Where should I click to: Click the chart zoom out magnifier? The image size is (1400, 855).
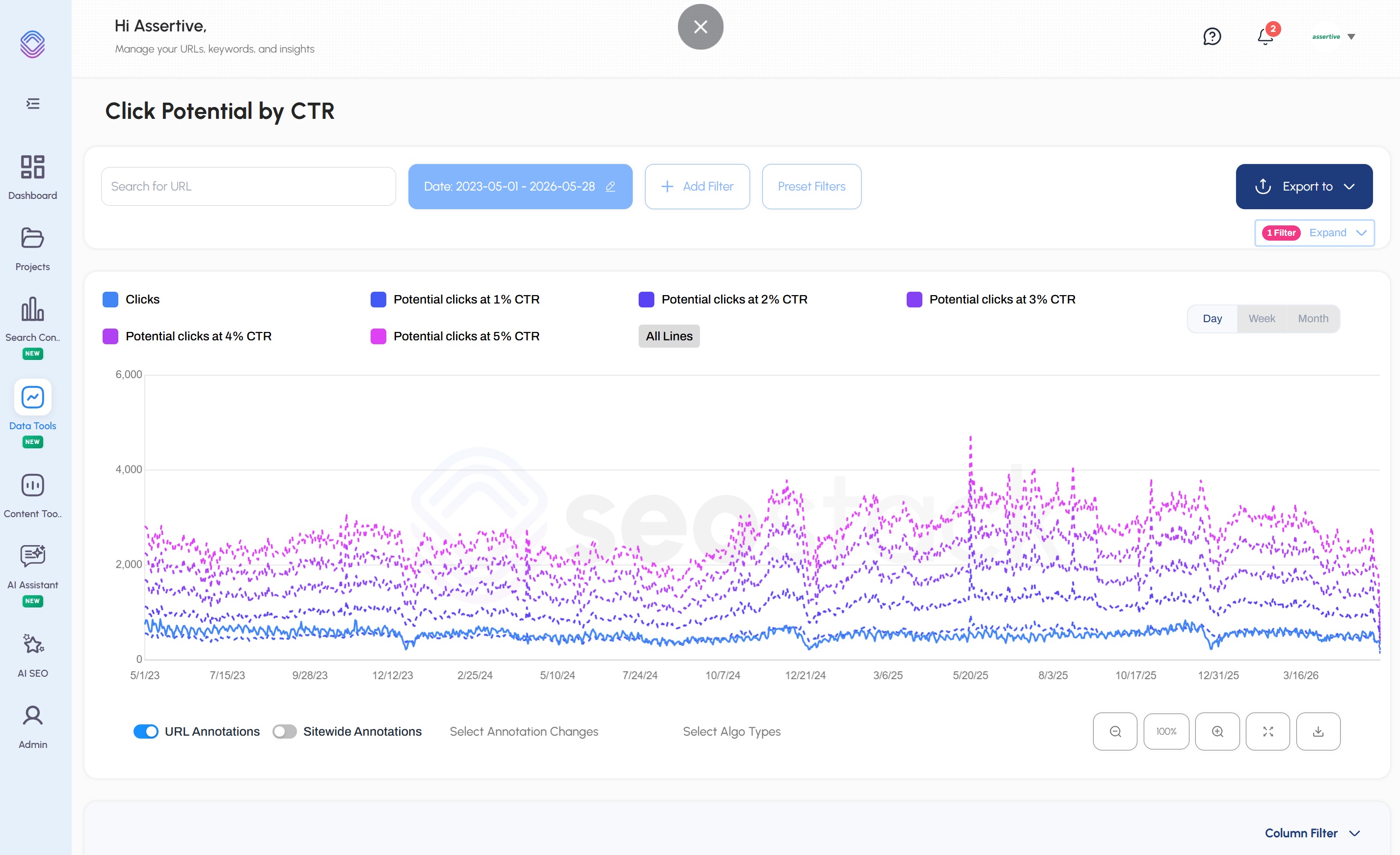pyautogui.click(x=1115, y=732)
